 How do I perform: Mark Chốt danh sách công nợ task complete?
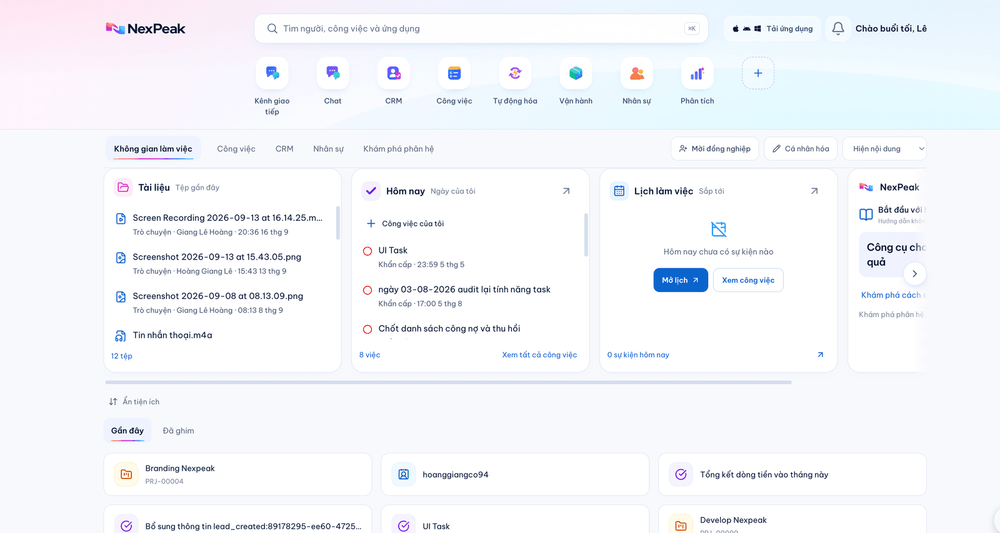pos(367,330)
